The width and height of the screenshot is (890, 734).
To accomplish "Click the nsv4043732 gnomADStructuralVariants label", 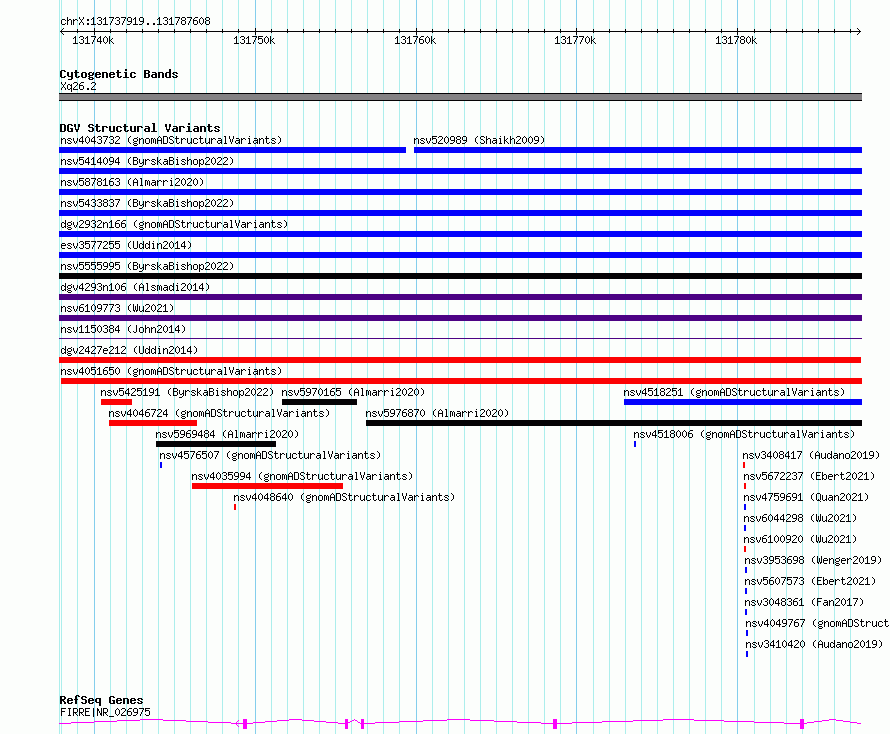I will click(x=171, y=140).
